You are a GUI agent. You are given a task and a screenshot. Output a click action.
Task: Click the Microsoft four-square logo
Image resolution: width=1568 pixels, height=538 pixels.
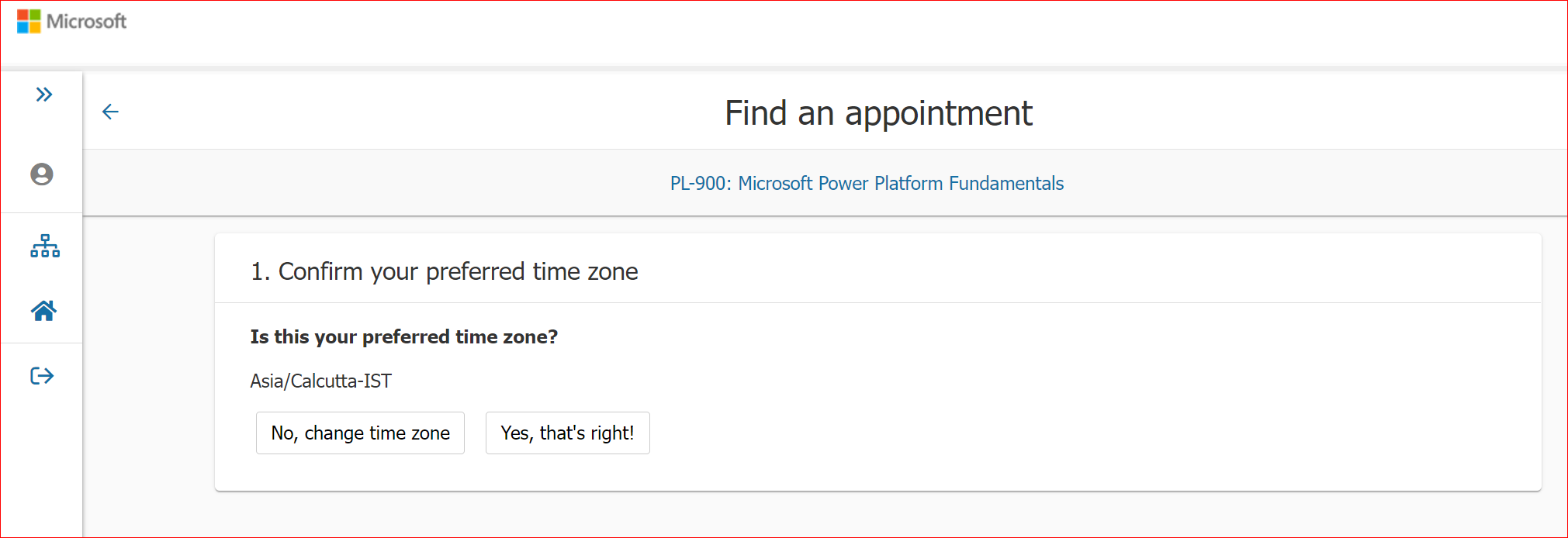[x=29, y=22]
